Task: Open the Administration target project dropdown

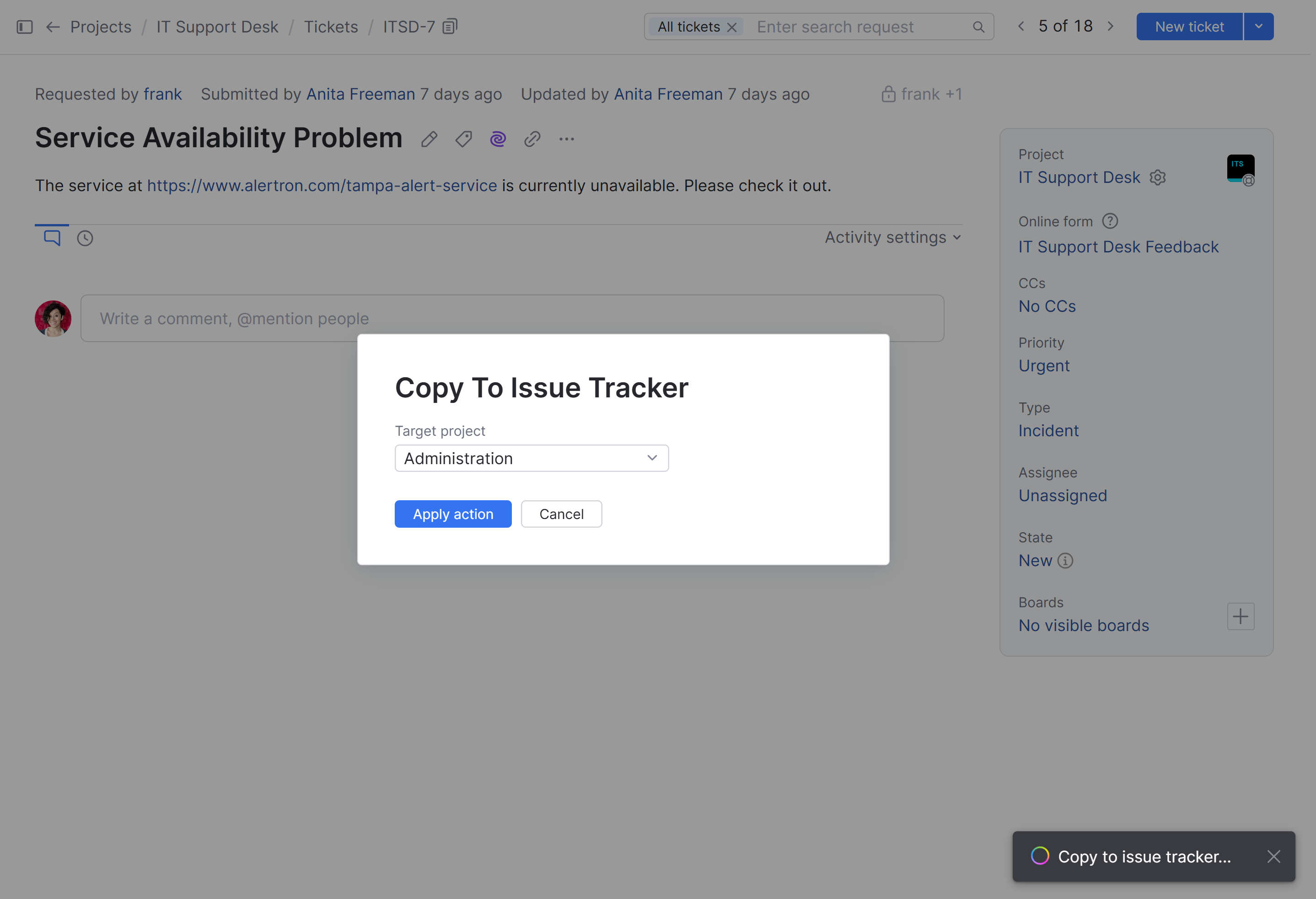Action: (531, 458)
